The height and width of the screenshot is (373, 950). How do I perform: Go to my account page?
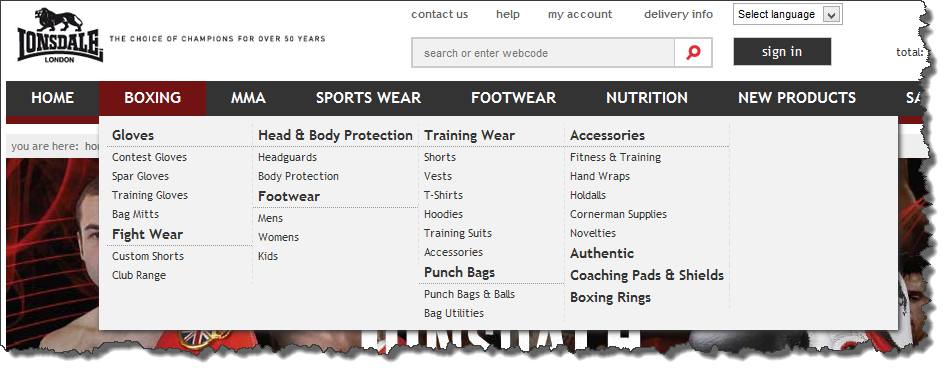[580, 15]
